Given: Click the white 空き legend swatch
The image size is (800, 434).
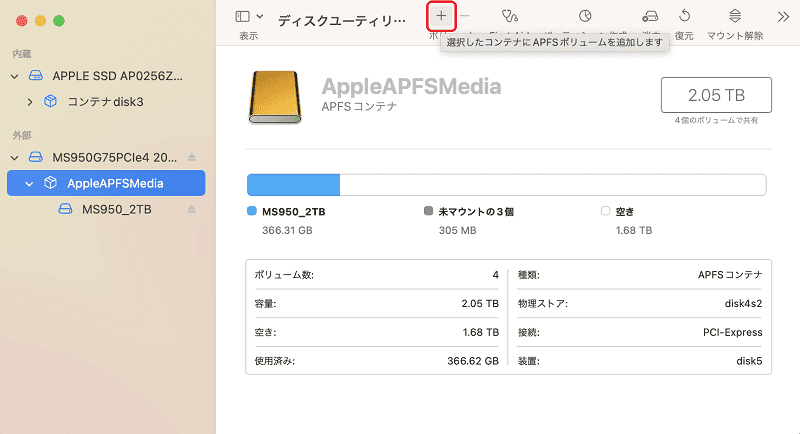Looking at the screenshot, I should coord(606,211).
